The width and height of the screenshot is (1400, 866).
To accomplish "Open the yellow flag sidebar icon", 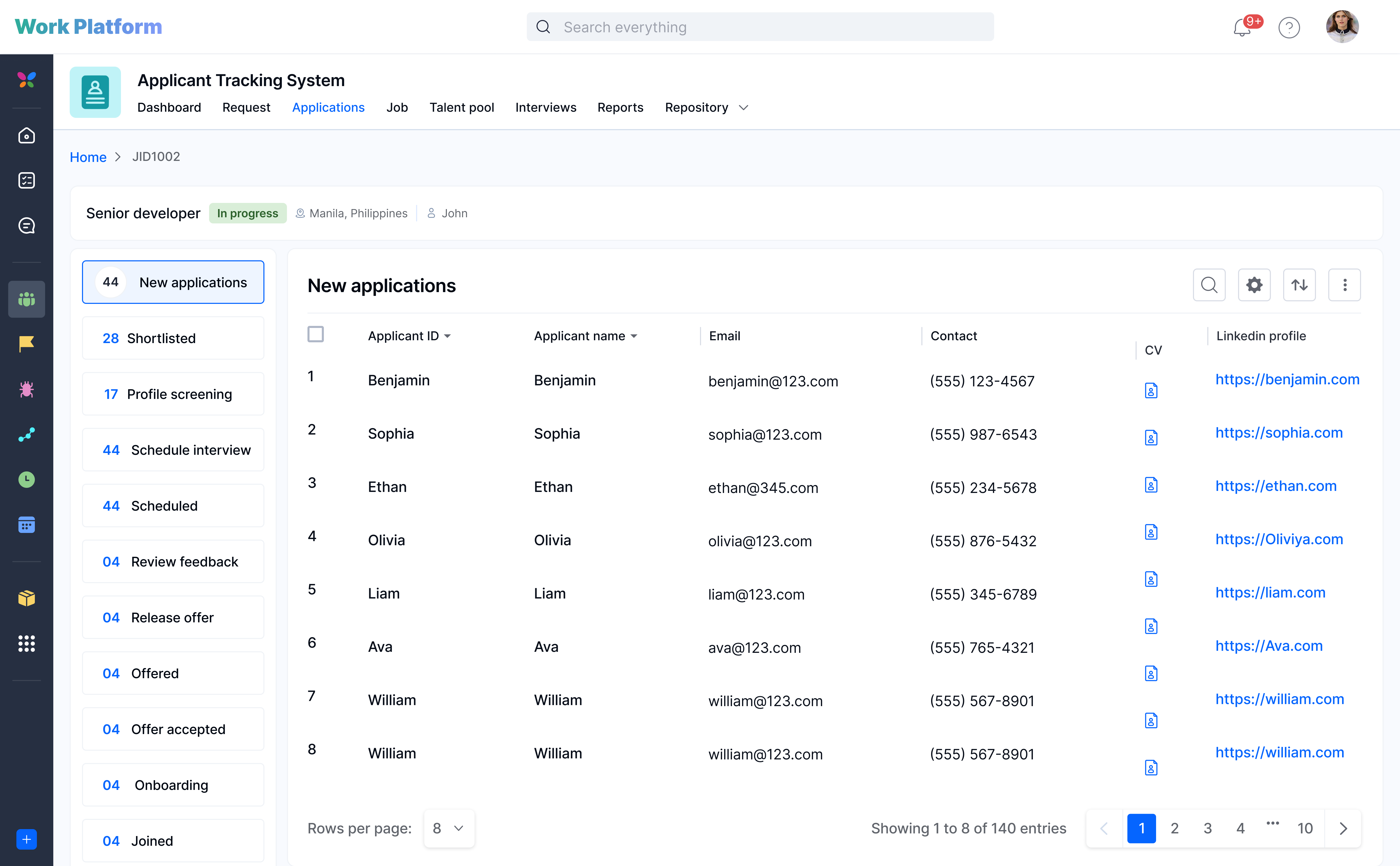I will tap(26, 344).
